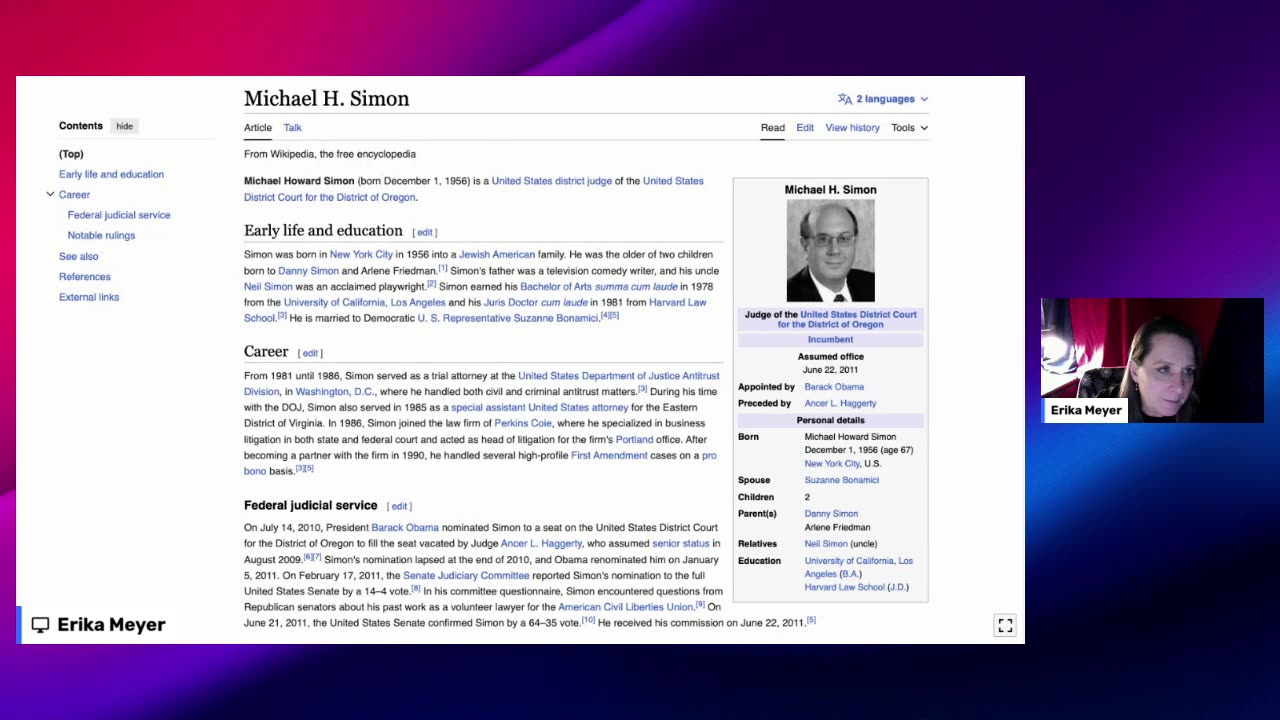Open the Neil Simon link in Early life paragraph
Viewport: 1280px width, 720px height.
268,287
